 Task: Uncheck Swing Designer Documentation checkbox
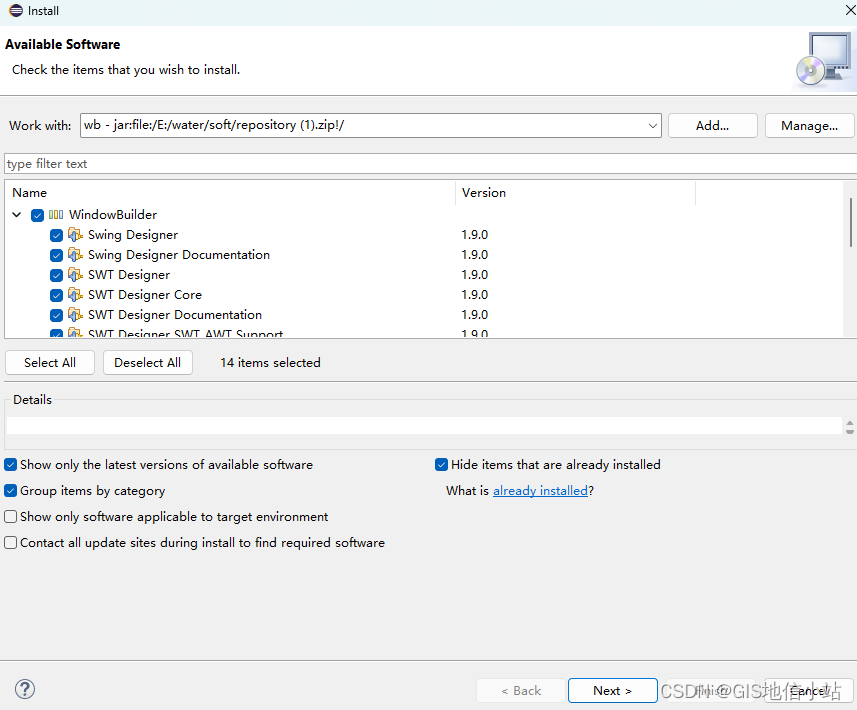(56, 255)
